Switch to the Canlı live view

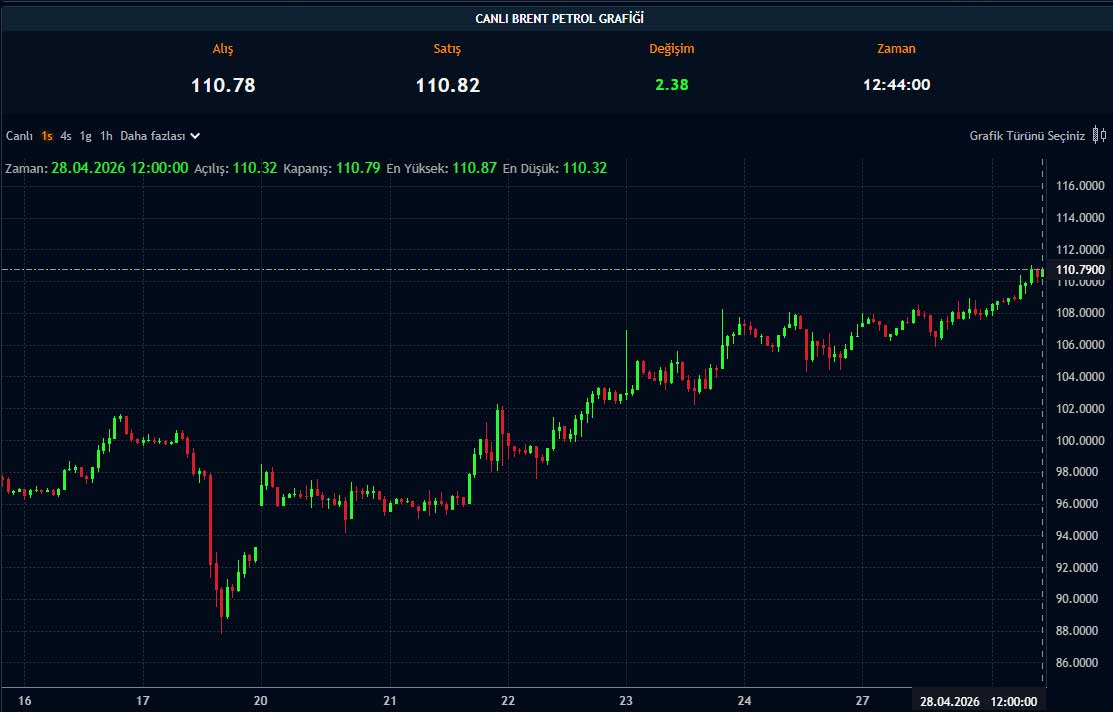(x=19, y=135)
